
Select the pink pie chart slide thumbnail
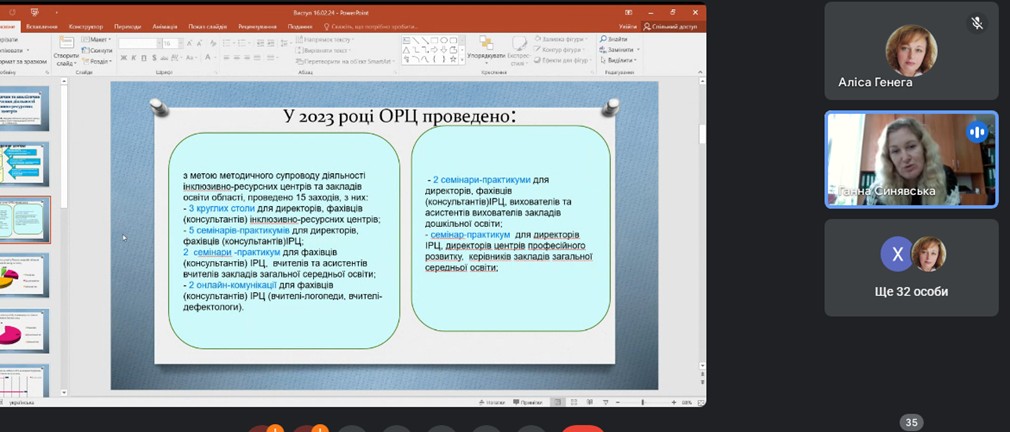tap(23, 330)
